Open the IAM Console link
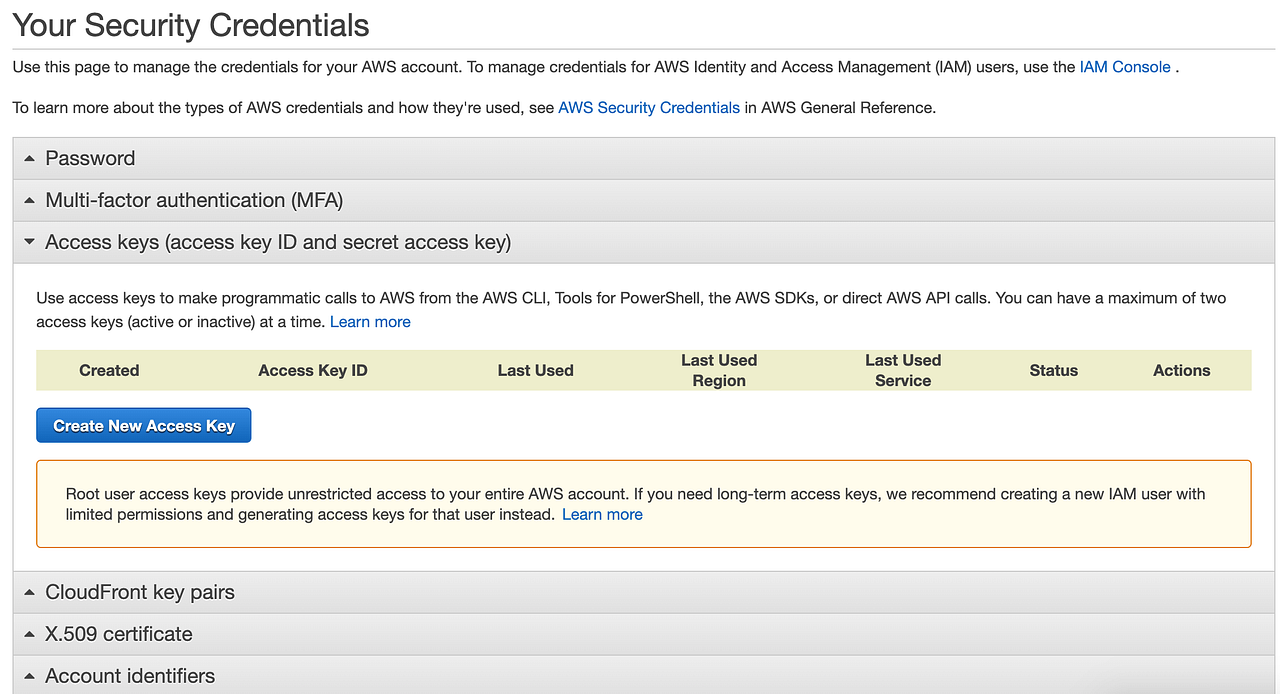 pyautogui.click(x=1125, y=67)
